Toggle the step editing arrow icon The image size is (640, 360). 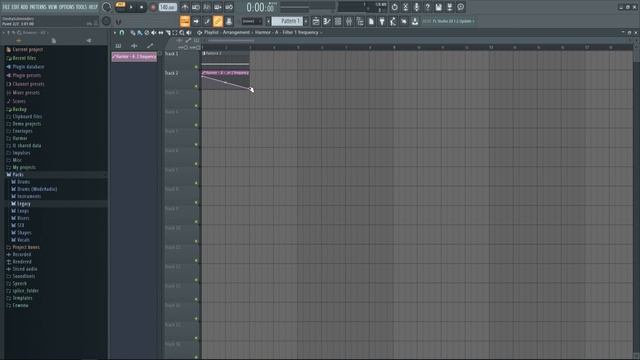(196, 21)
